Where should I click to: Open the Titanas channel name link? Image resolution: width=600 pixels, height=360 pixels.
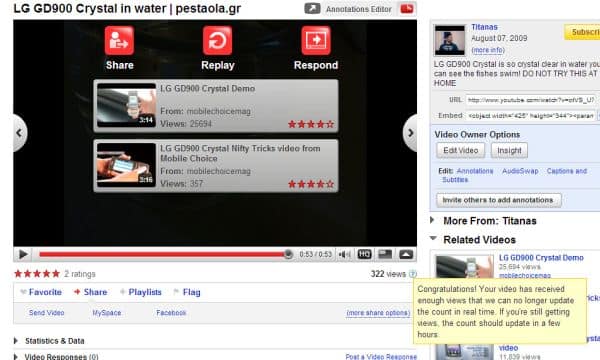click(484, 27)
